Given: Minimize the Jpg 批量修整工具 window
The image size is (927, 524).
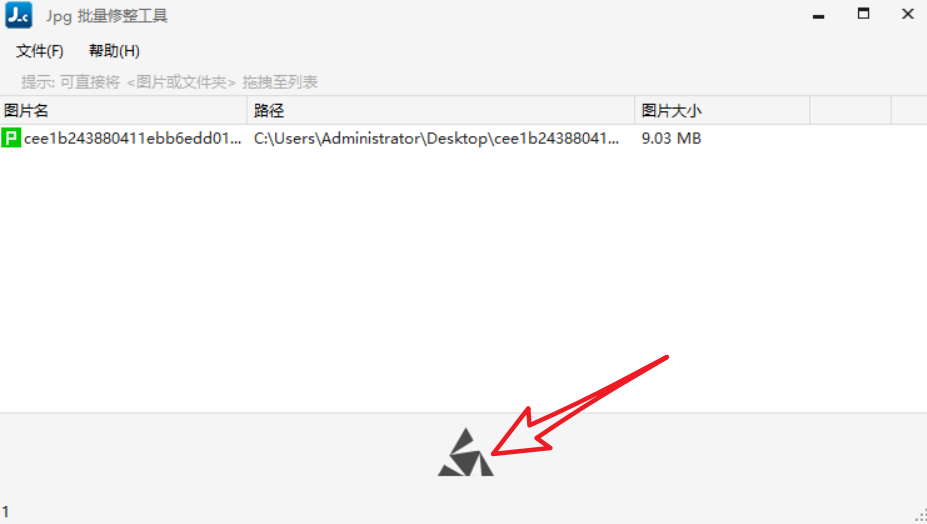Looking at the screenshot, I should 818,15.
